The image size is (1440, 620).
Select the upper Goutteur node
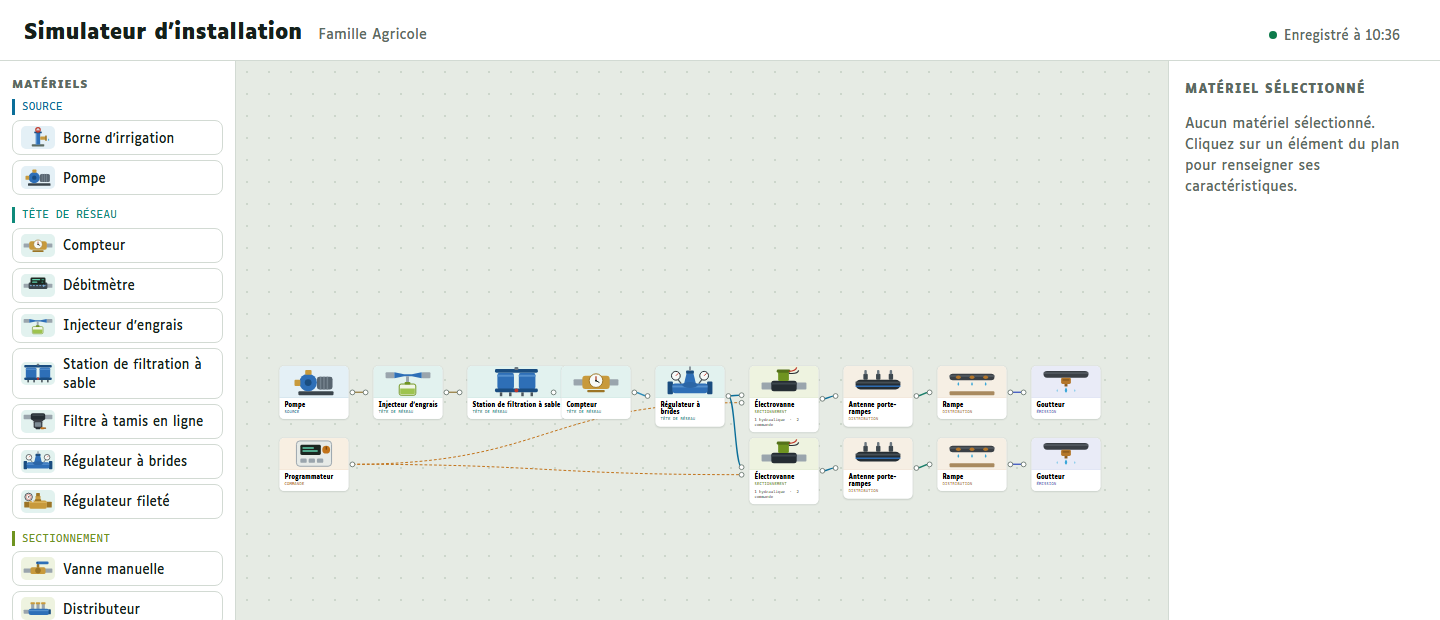(x=1066, y=392)
